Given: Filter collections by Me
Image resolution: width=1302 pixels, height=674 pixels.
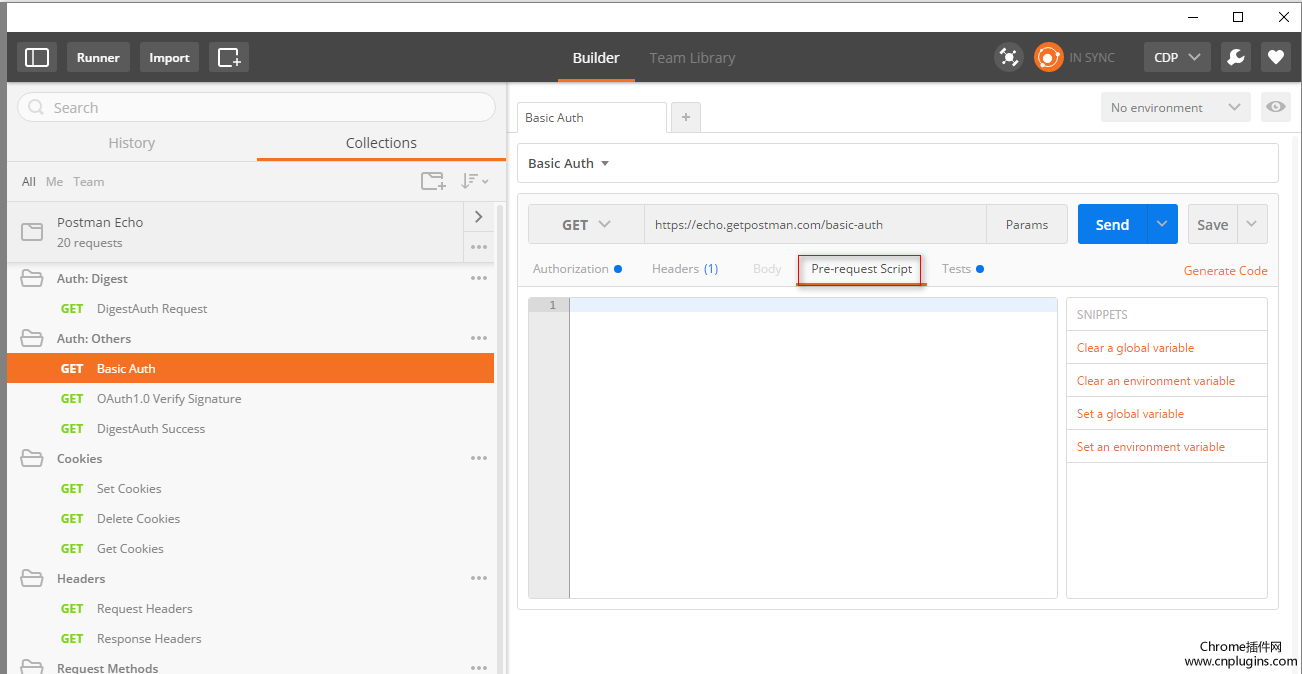Looking at the screenshot, I should 54,182.
